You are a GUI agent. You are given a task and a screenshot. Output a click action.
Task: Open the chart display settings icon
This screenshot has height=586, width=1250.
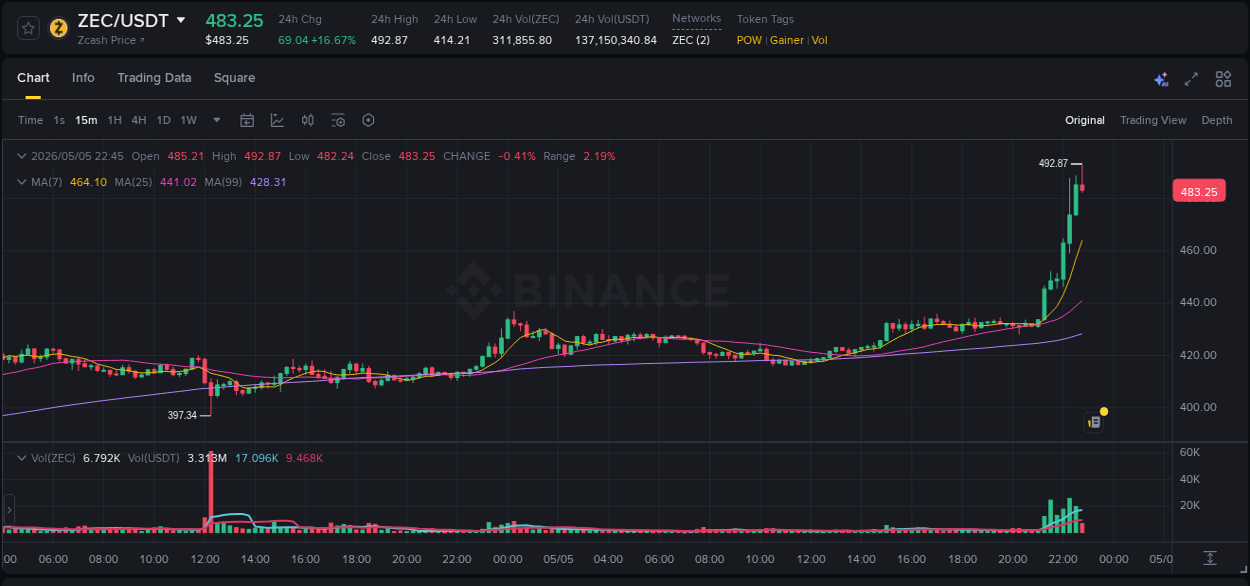coord(338,120)
